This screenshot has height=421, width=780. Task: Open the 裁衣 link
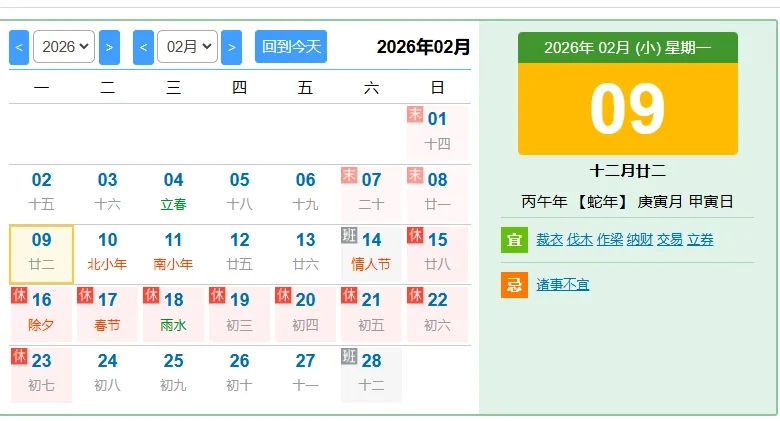pos(549,239)
